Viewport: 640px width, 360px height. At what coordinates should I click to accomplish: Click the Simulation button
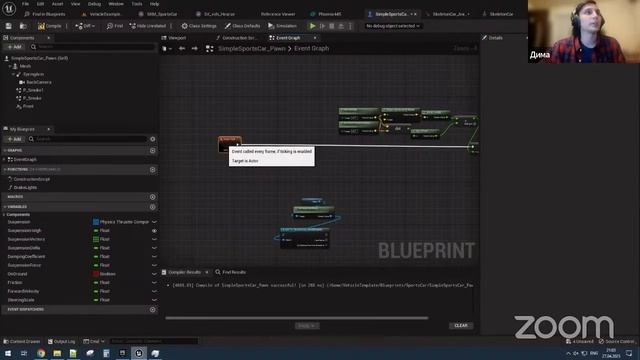point(282,26)
